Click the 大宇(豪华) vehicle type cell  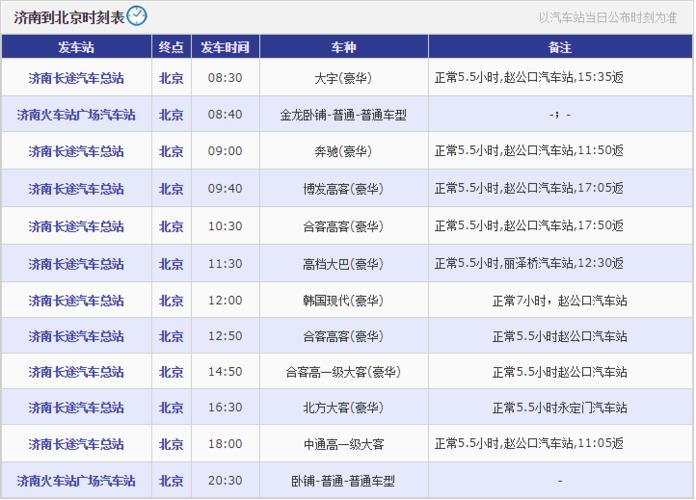click(x=344, y=78)
